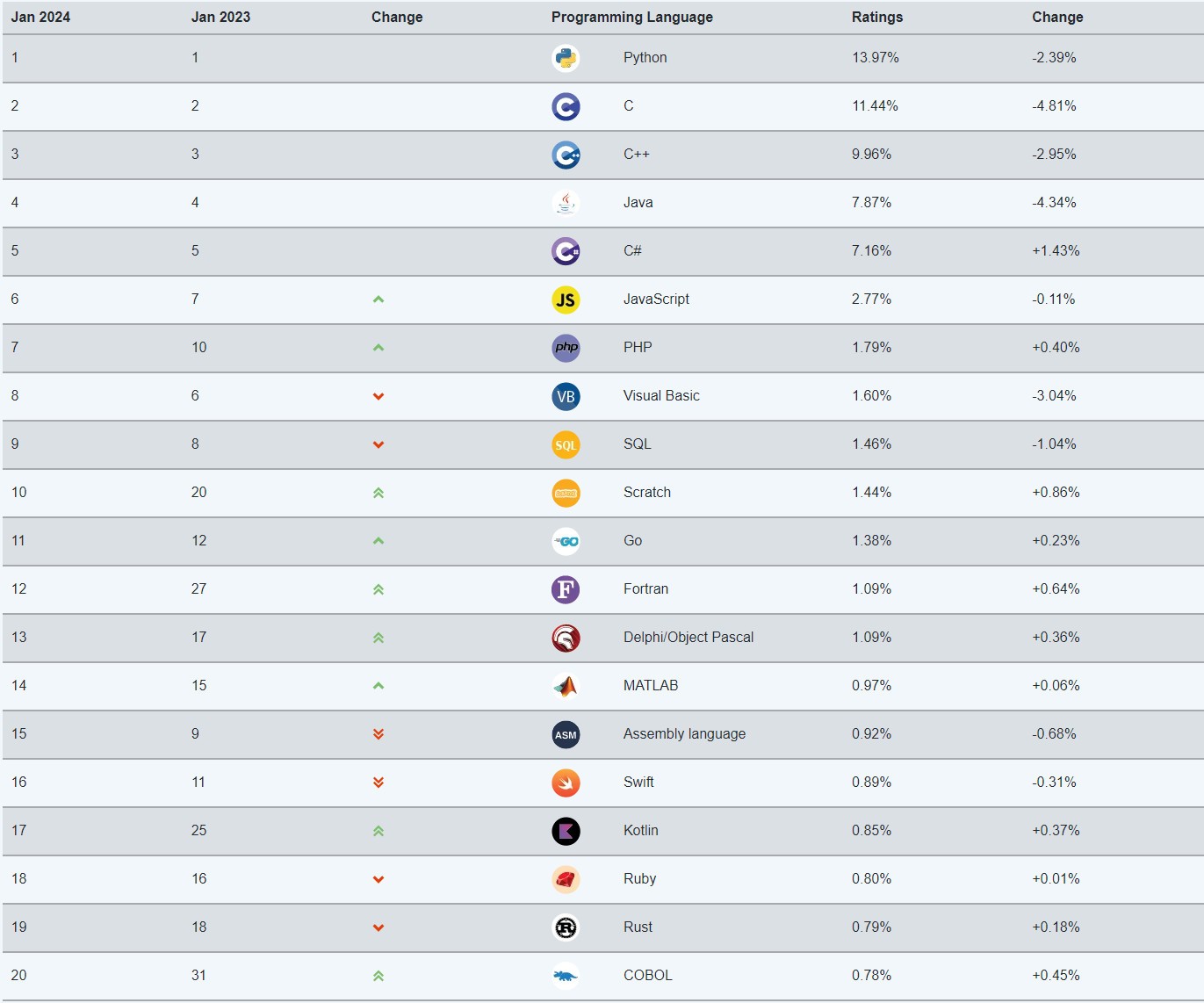Viewport: 1204px width, 1003px height.
Task: Click the green double up arrow for Scratch
Action: 379,493
